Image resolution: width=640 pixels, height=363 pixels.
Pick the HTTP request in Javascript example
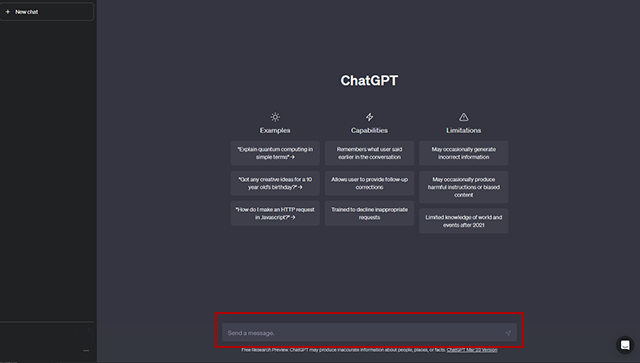pyautogui.click(x=275, y=213)
